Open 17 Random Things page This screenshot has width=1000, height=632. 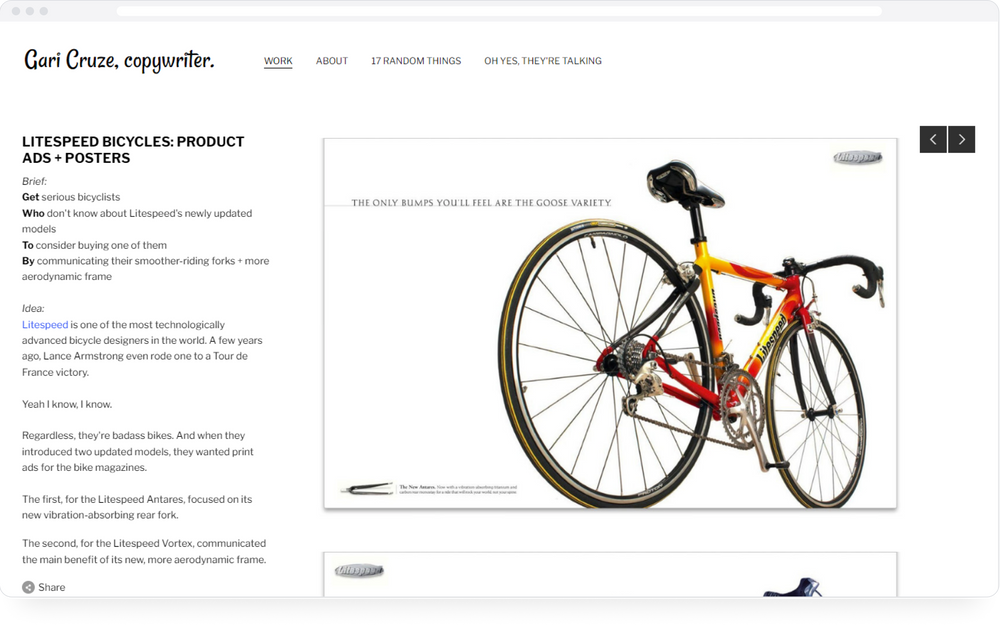click(416, 61)
